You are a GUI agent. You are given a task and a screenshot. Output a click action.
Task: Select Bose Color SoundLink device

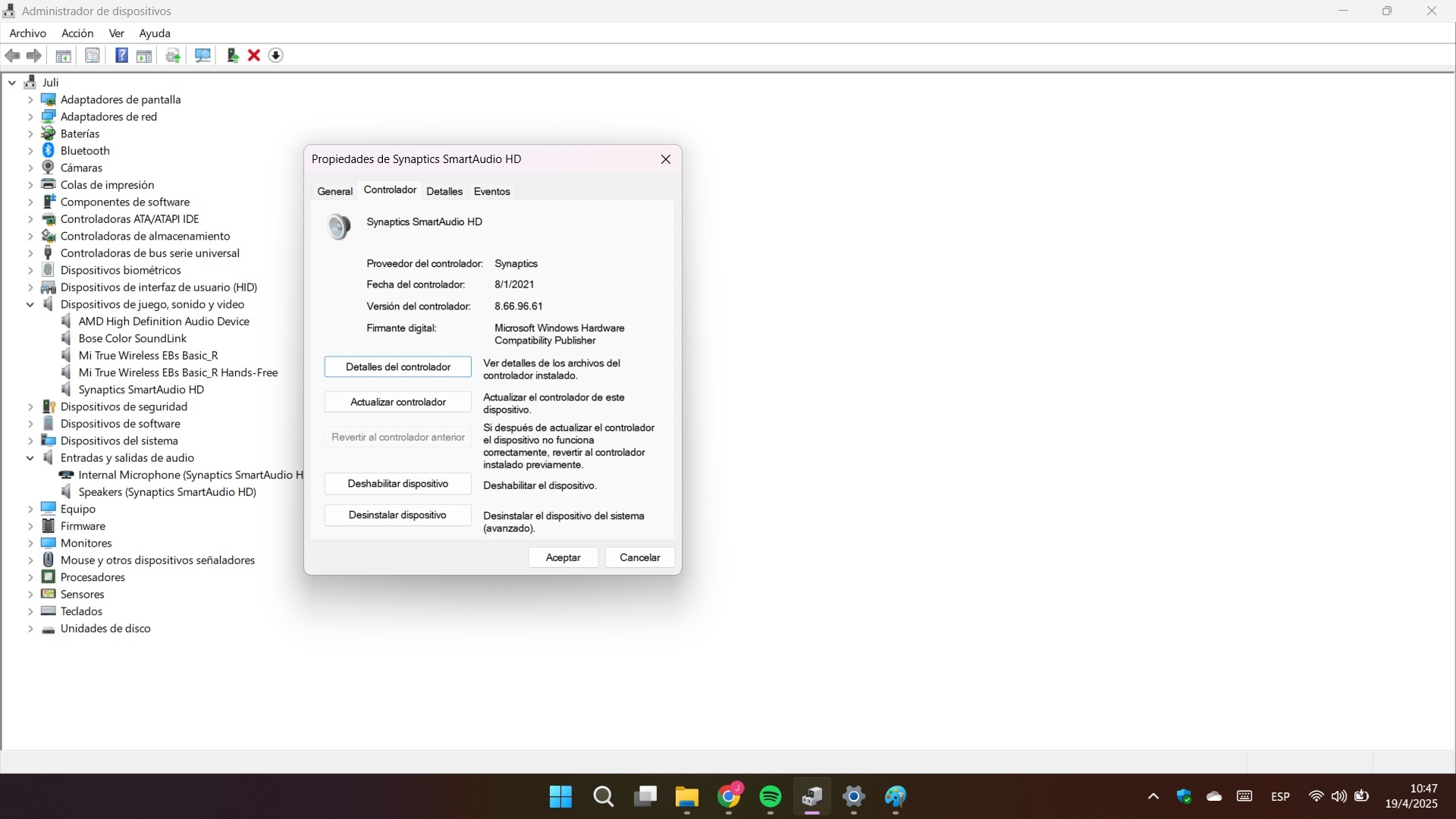coord(132,338)
